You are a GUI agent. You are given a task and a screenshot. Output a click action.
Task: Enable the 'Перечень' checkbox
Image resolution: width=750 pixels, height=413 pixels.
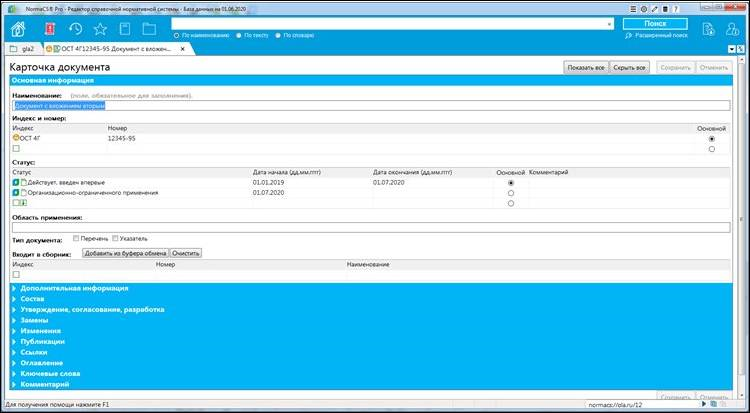click(76, 239)
